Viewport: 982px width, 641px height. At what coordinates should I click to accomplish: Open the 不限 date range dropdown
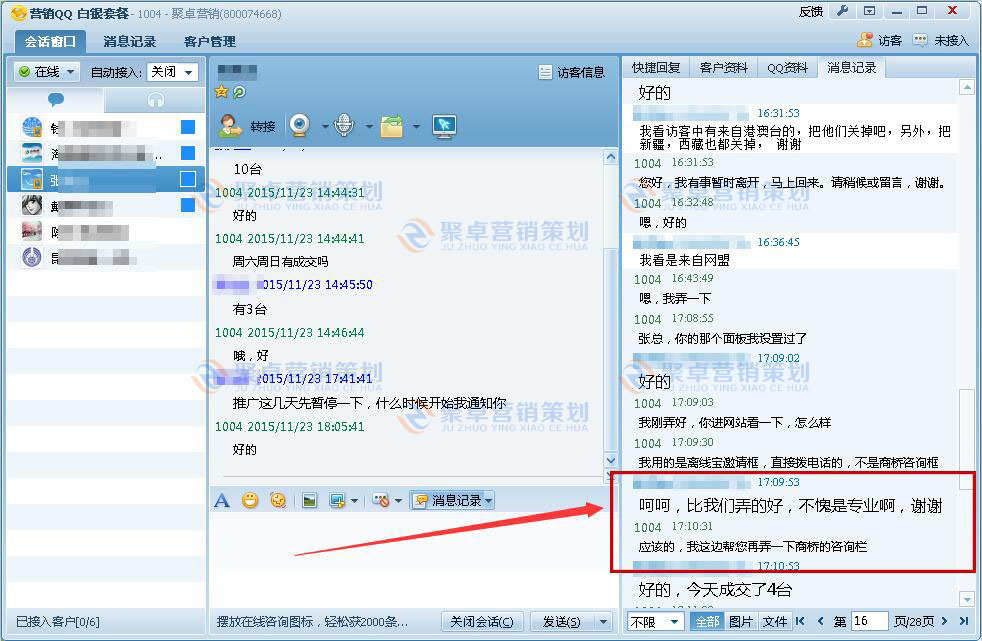[655, 621]
